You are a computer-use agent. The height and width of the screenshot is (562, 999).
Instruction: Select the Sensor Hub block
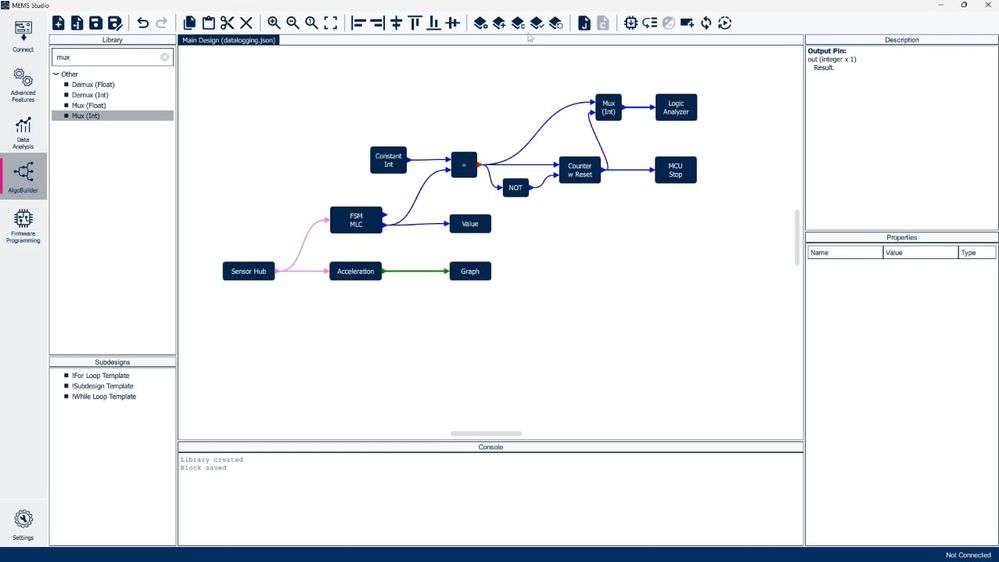[x=248, y=271]
